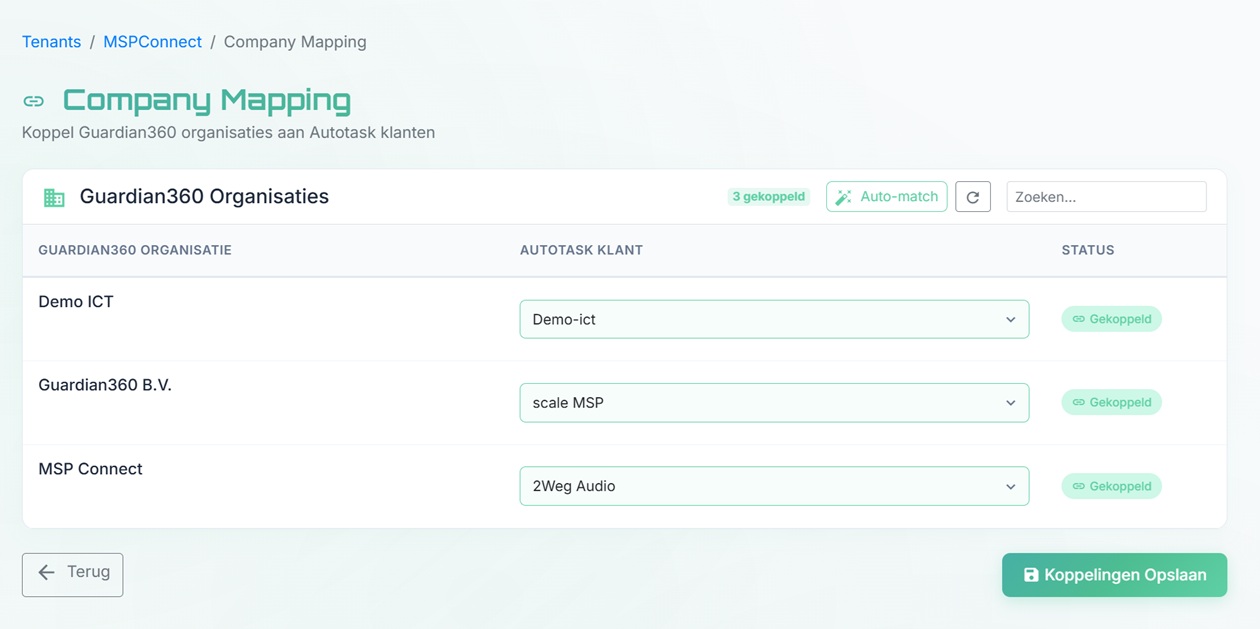Click the Koppelingen Opslaan button
The image size is (1260, 629).
[x=1114, y=575]
